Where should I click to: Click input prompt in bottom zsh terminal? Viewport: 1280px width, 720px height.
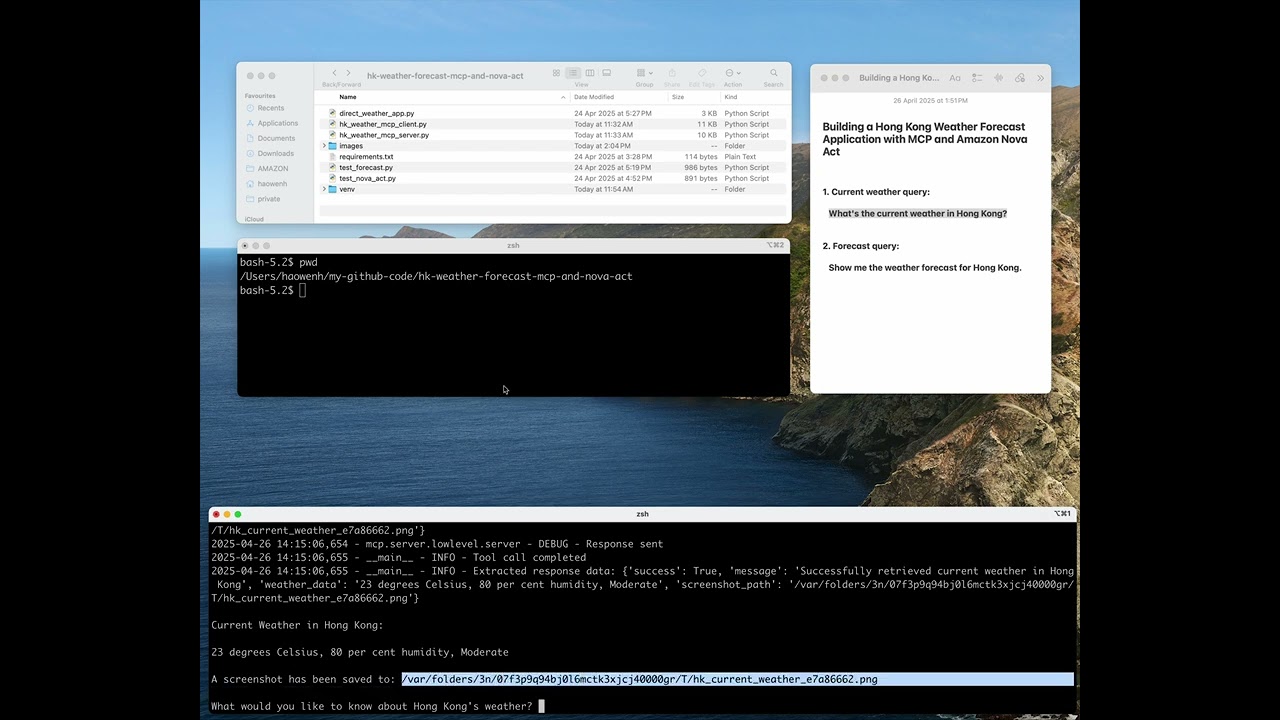(541, 706)
